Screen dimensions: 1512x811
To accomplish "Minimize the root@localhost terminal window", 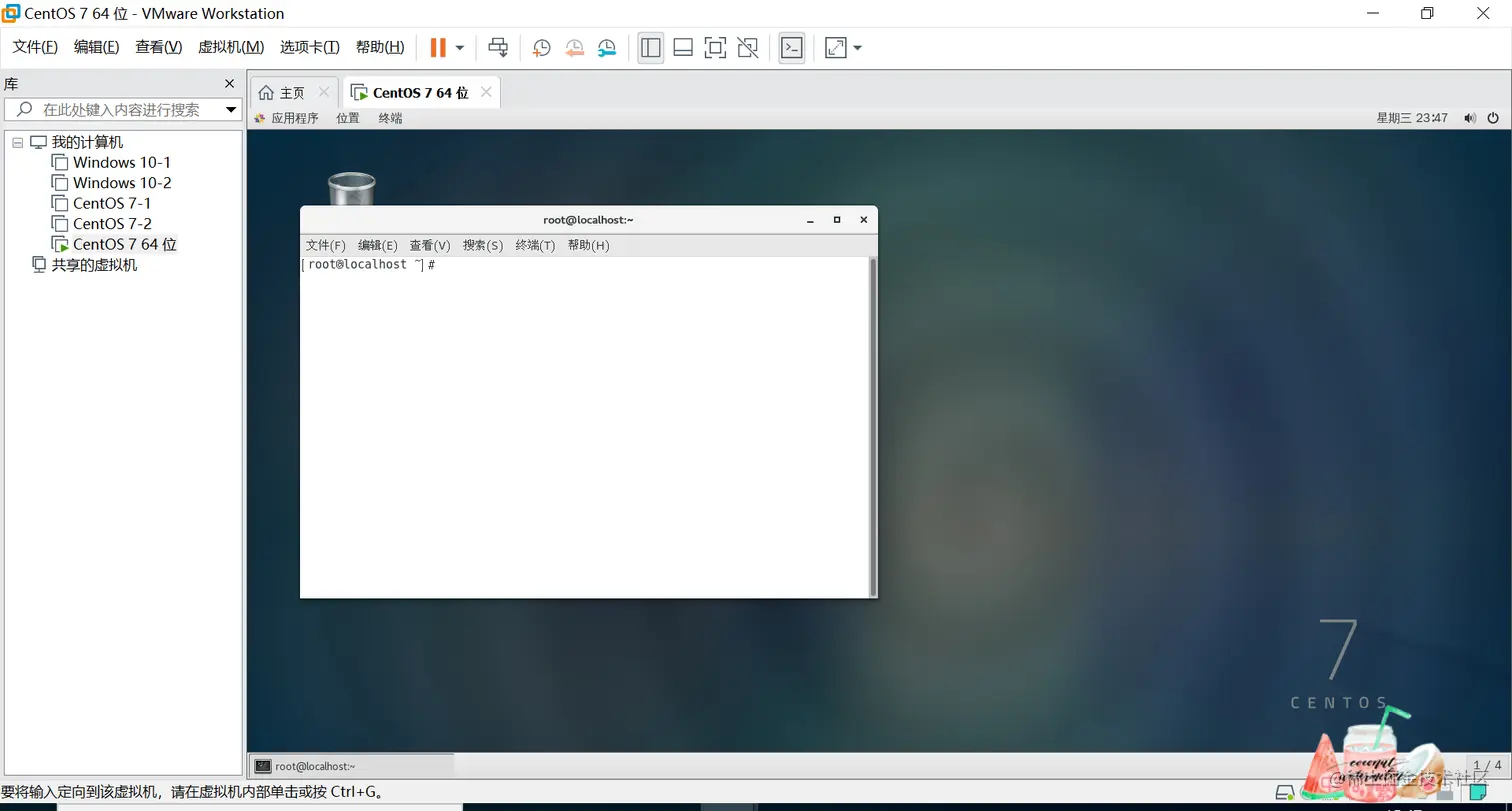I will pos(811,220).
